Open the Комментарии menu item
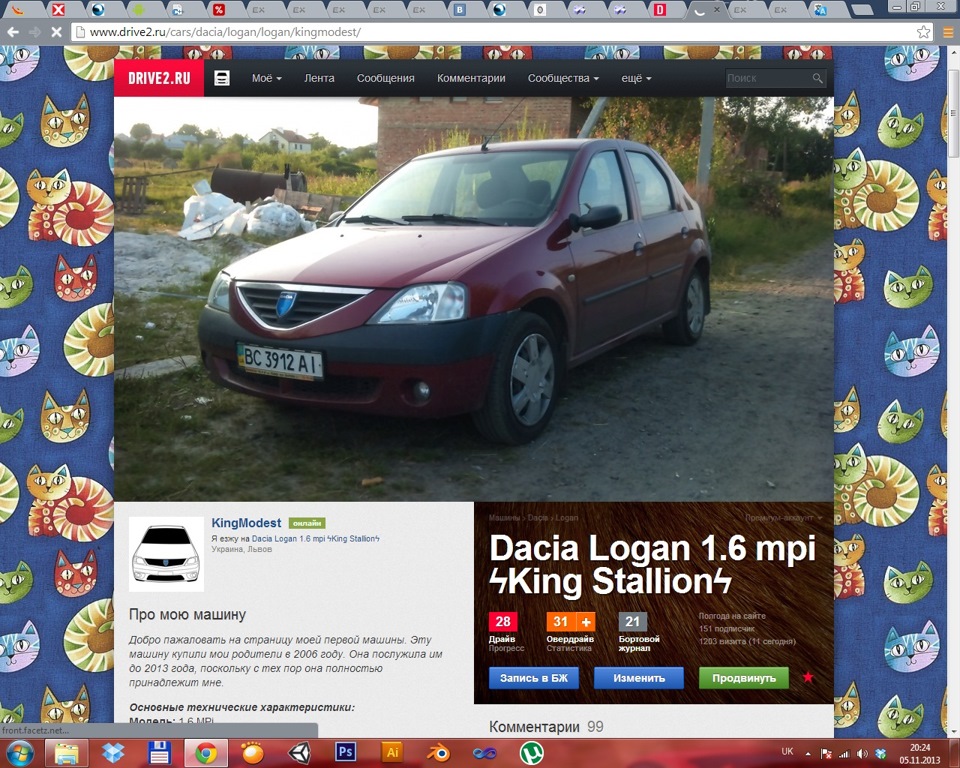 click(471, 78)
